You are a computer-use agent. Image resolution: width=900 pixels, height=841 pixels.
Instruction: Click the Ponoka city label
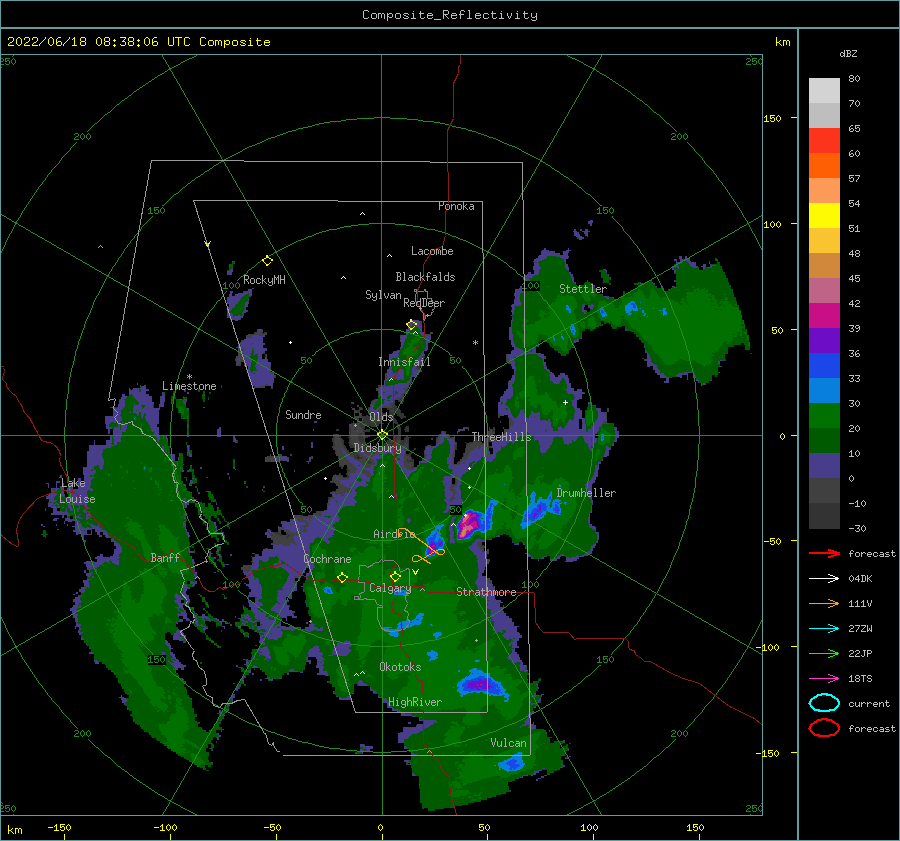click(x=456, y=206)
